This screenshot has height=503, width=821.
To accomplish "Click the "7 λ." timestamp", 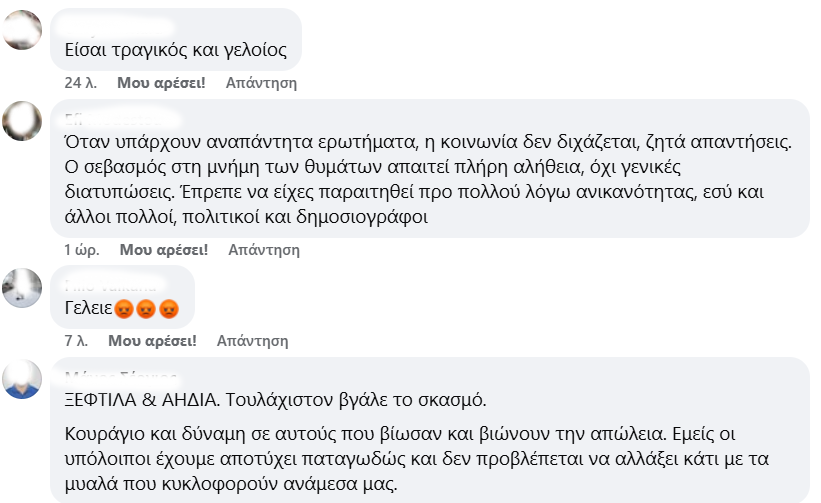I will pos(76,341).
